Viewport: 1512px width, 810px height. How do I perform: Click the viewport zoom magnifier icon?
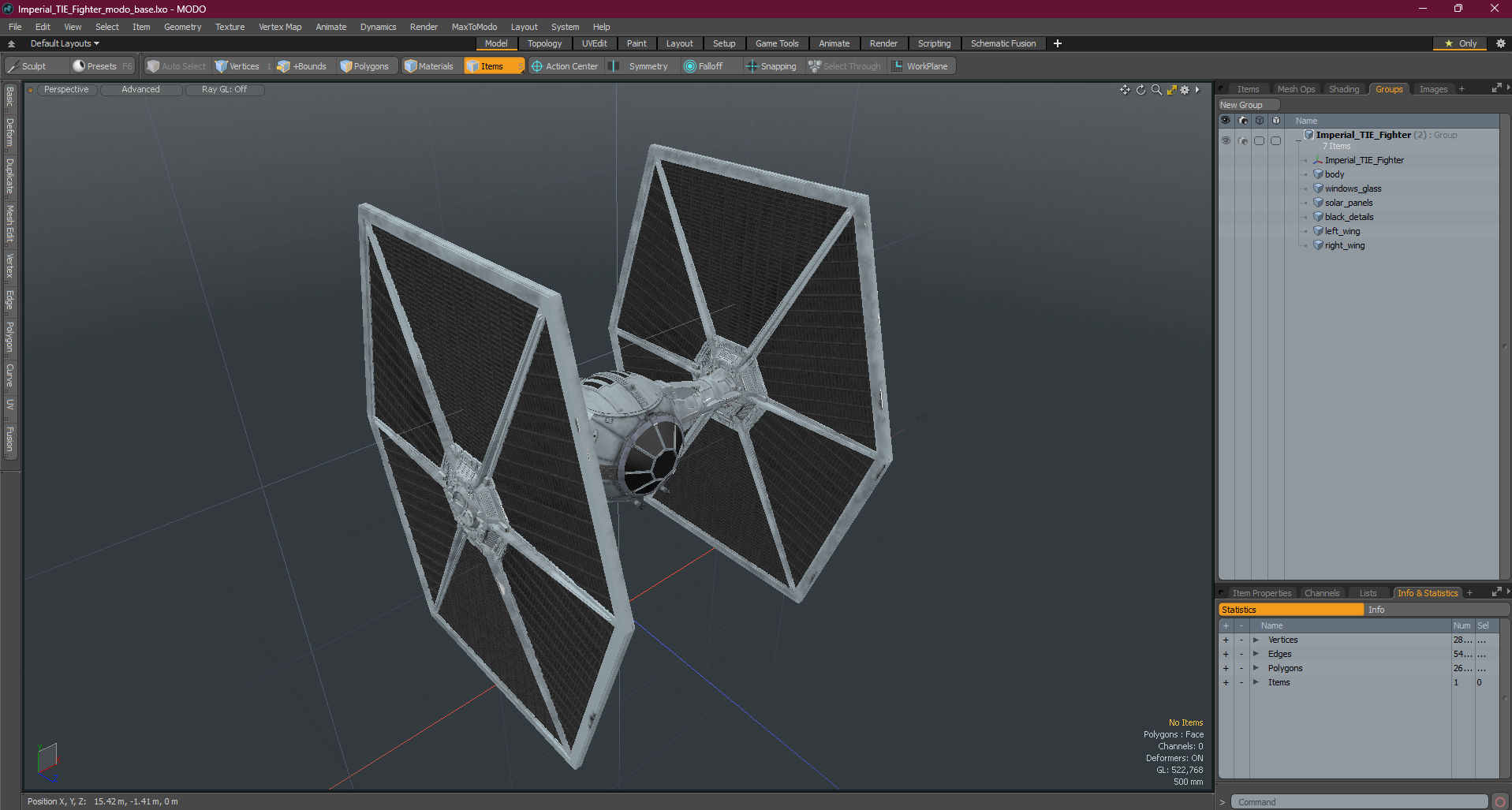pos(1156,90)
